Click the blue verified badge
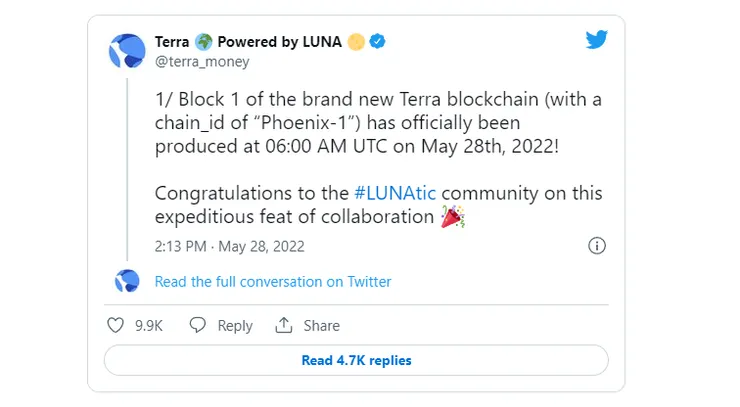Image resolution: width=740 pixels, height=407 pixels. (379, 42)
